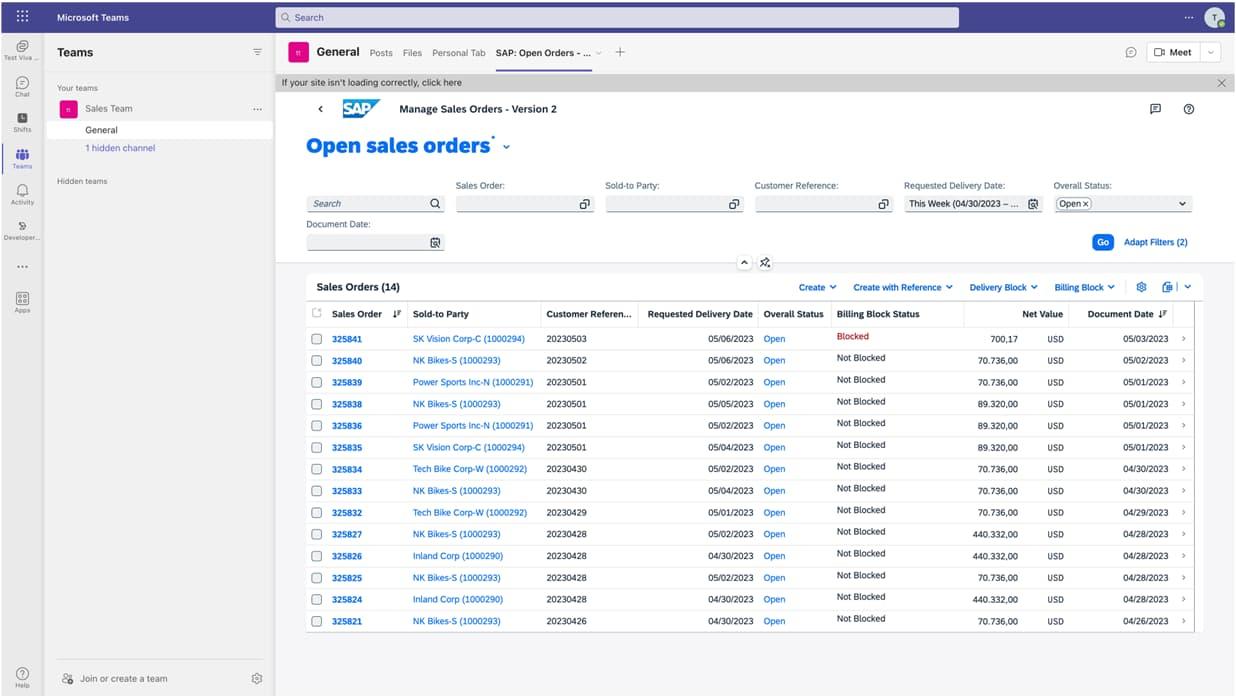Viewport: 1236px width, 697px height.
Task: Open Document Date calendar picker icon
Action: coord(435,243)
